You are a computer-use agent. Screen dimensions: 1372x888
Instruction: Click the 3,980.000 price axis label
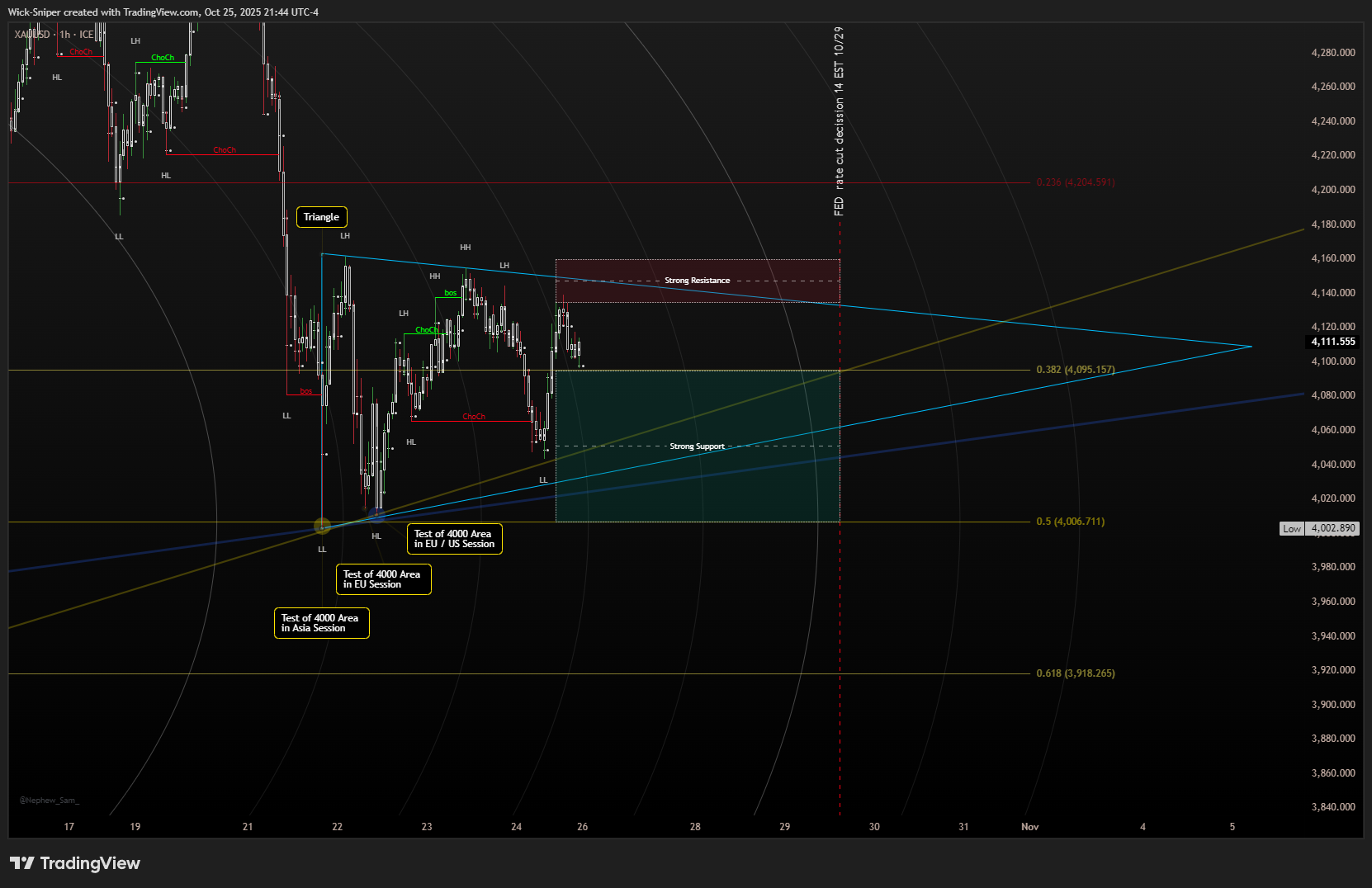tap(1333, 567)
